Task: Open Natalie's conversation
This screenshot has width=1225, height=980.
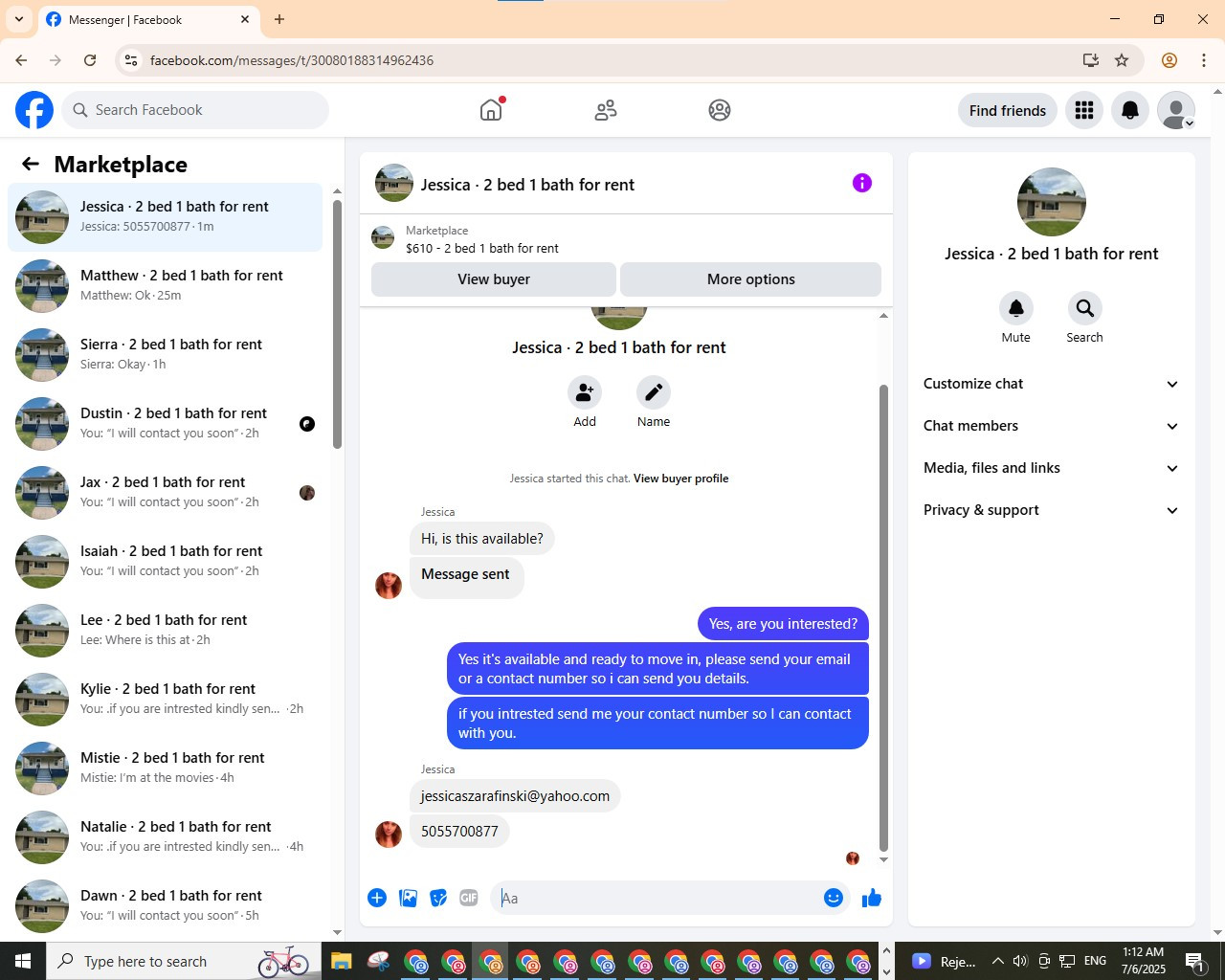Action: pyautogui.click(x=166, y=837)
